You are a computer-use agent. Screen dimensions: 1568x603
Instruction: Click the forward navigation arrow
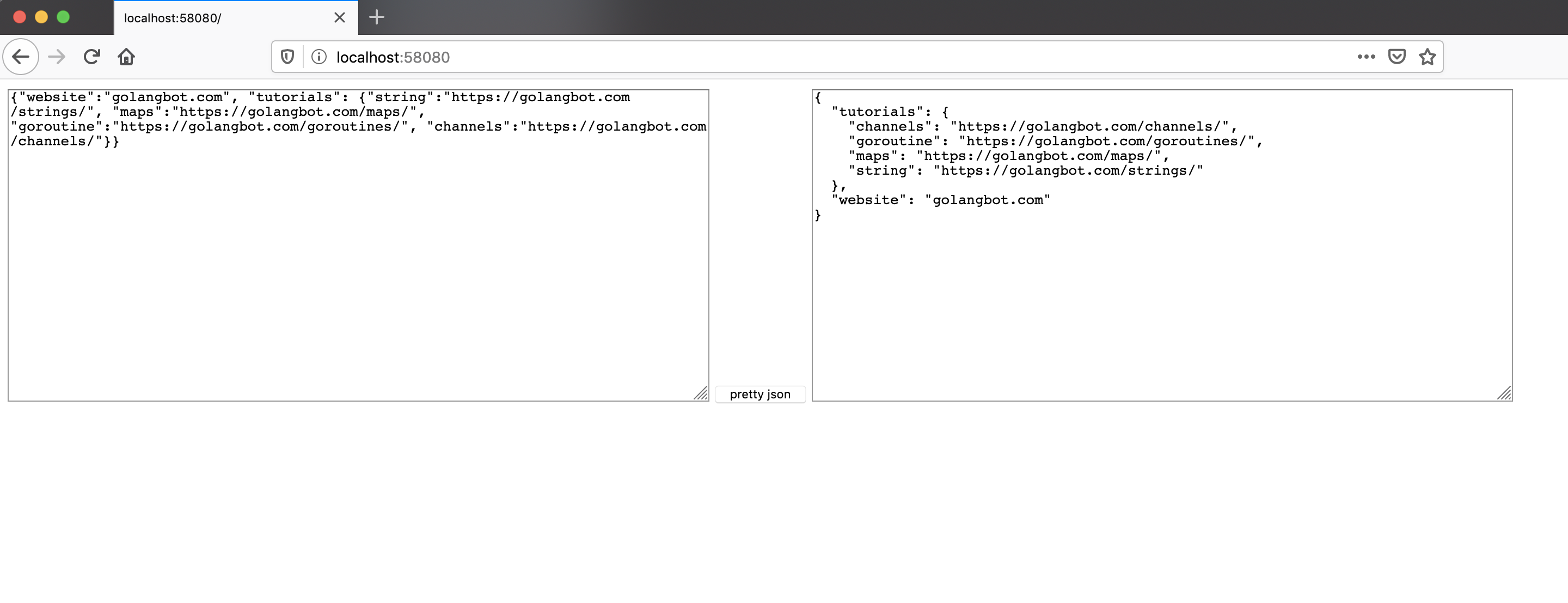pyautogui.click(x=57, y=57)
